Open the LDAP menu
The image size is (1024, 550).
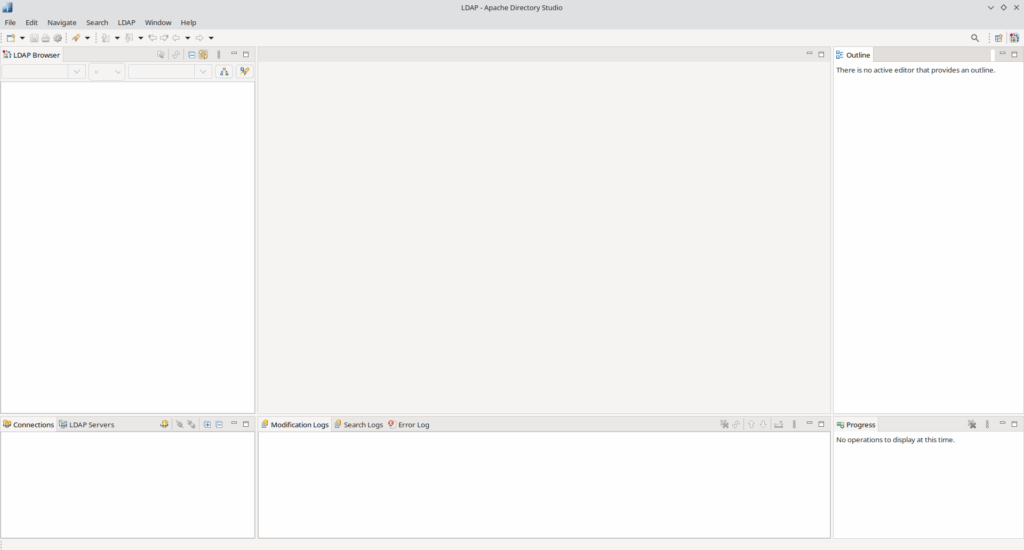coord(126,22)
